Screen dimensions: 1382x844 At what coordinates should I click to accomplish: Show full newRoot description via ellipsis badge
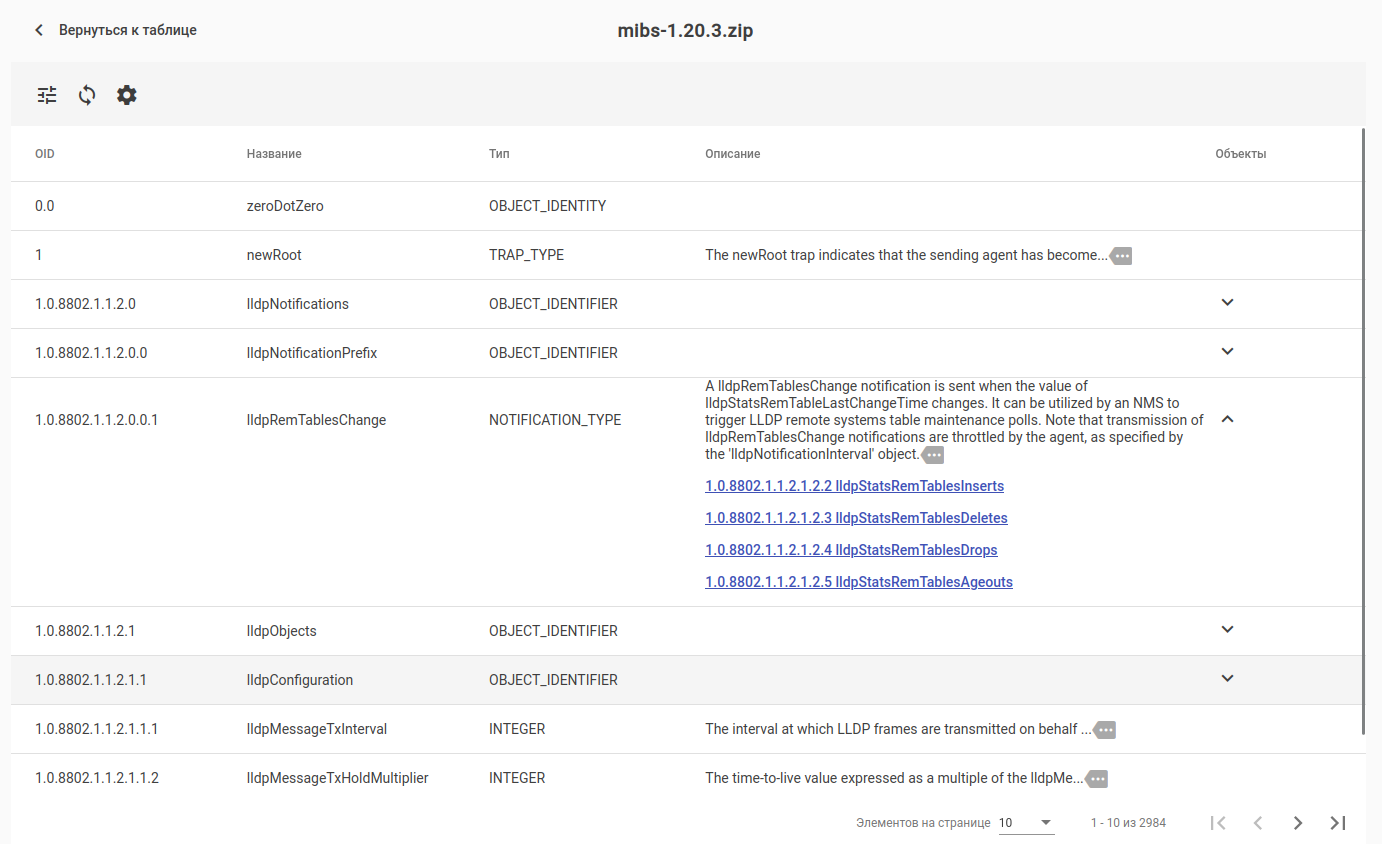tap(1122, 256)
